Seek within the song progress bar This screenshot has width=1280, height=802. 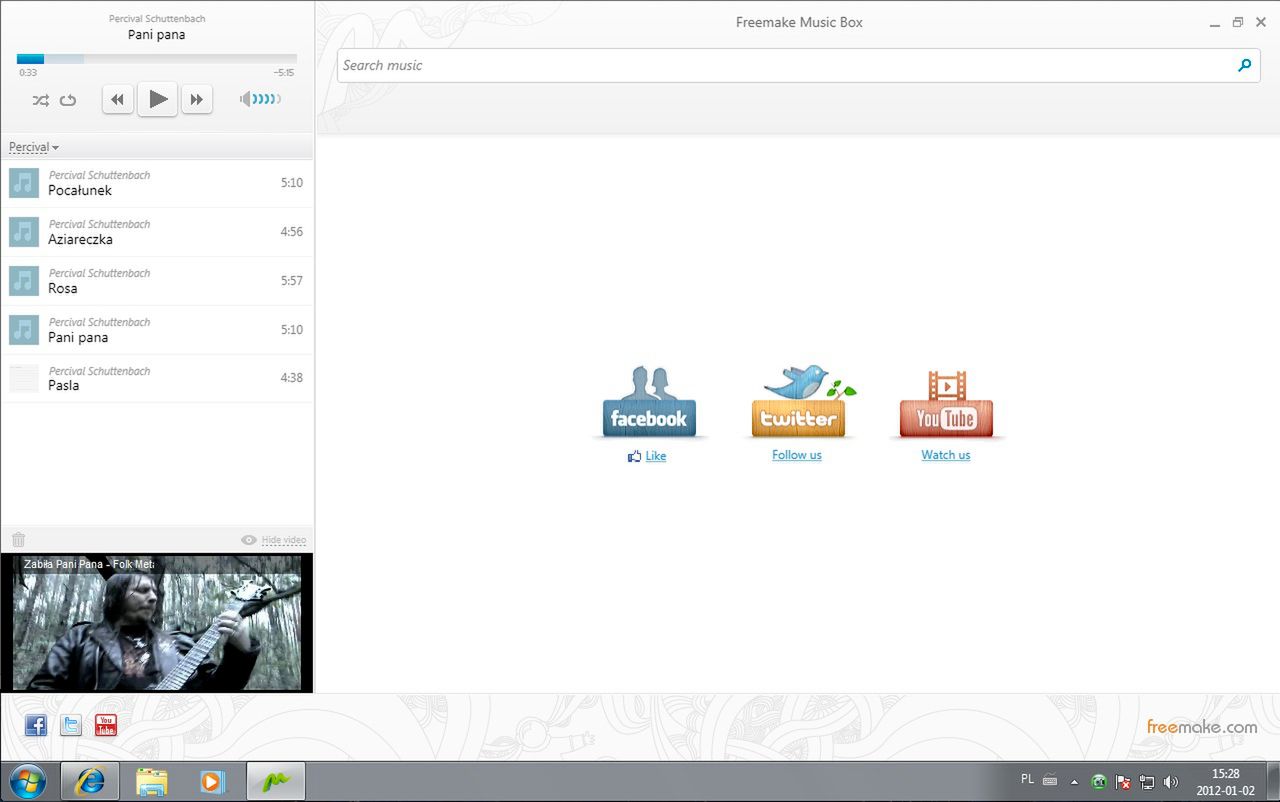pos(157,59)
